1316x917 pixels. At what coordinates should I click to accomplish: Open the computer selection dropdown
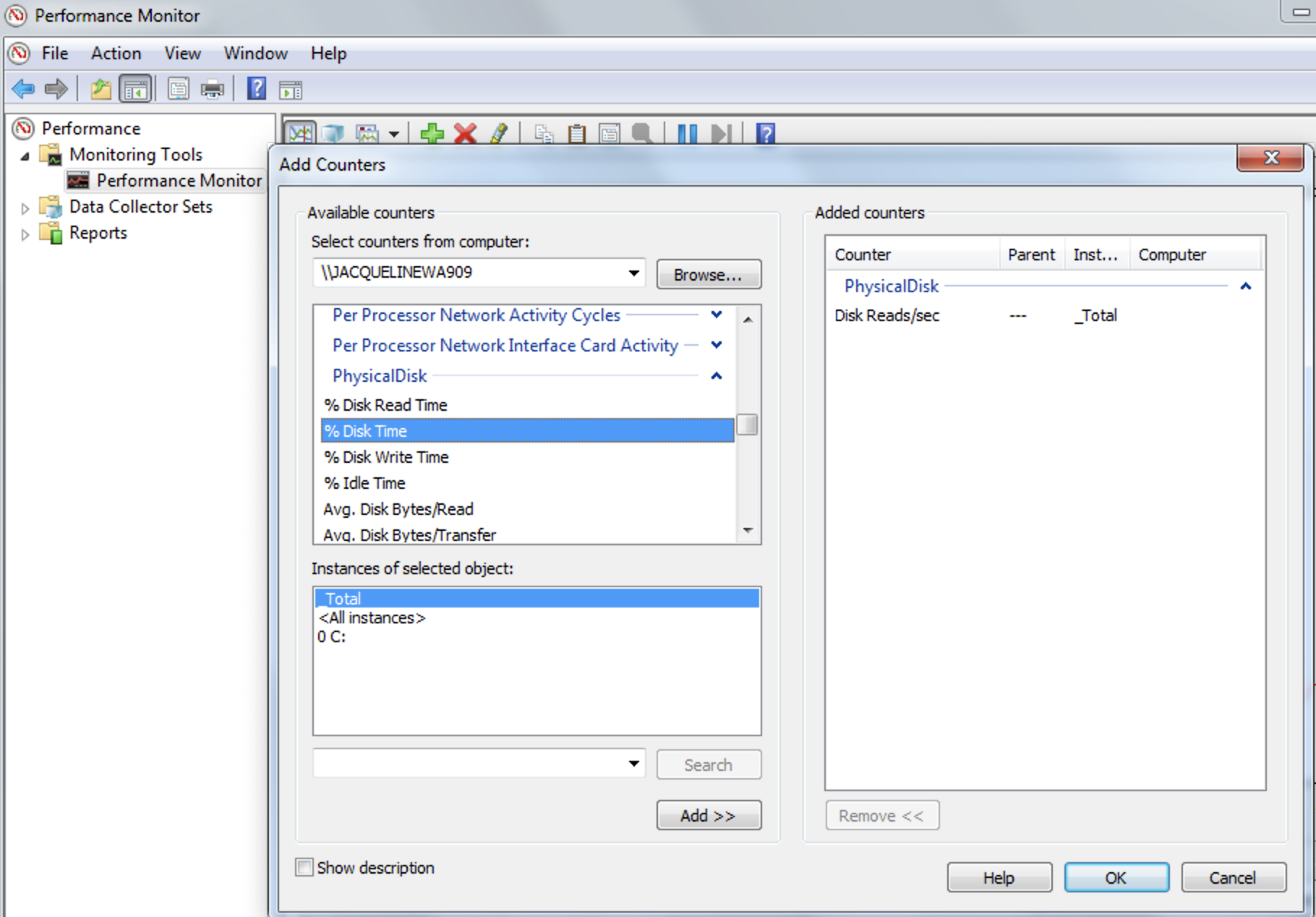[x=633, y=273]
